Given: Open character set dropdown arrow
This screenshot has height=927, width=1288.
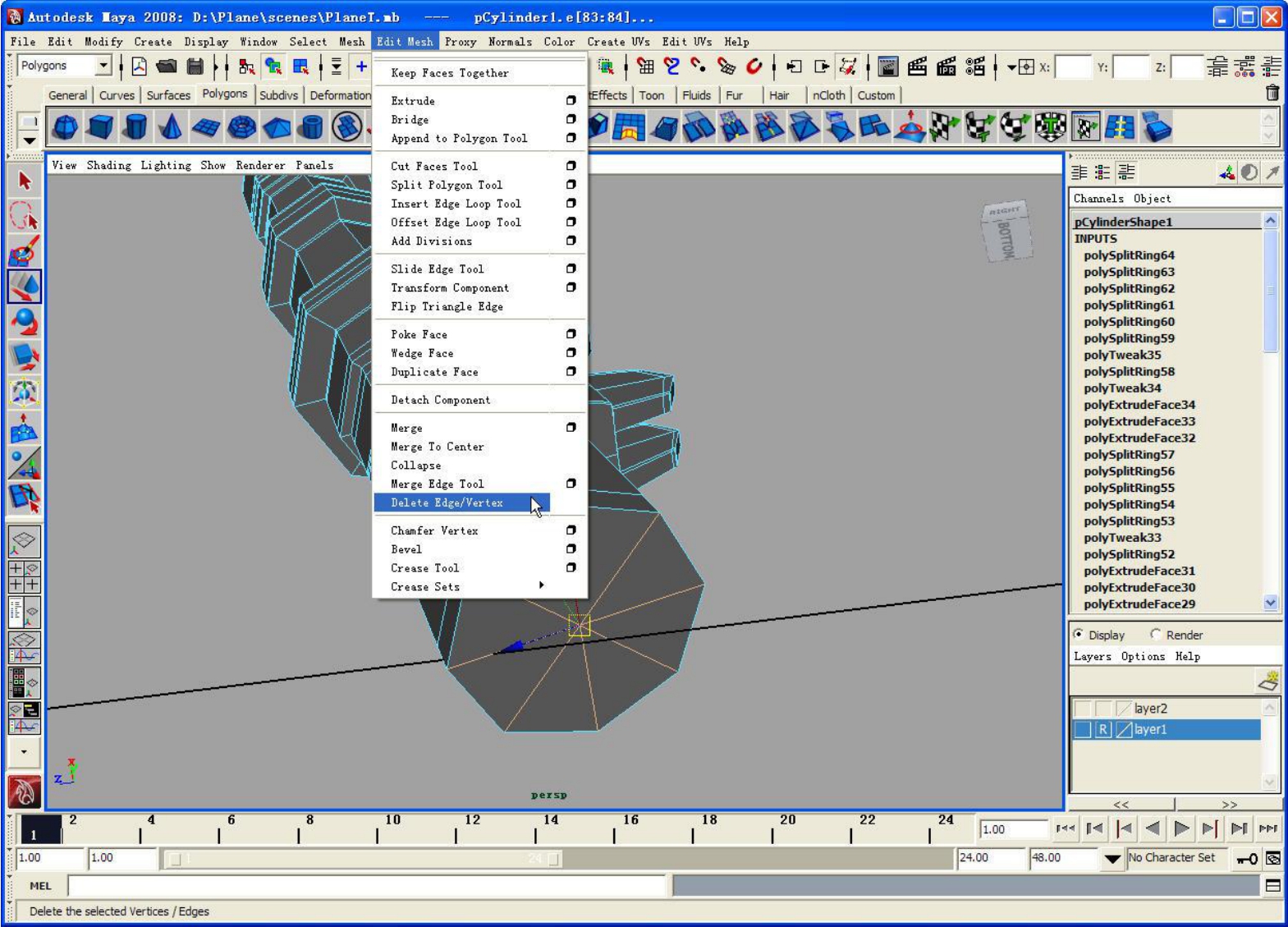Looking at the screenshot, I should 1112,859.
